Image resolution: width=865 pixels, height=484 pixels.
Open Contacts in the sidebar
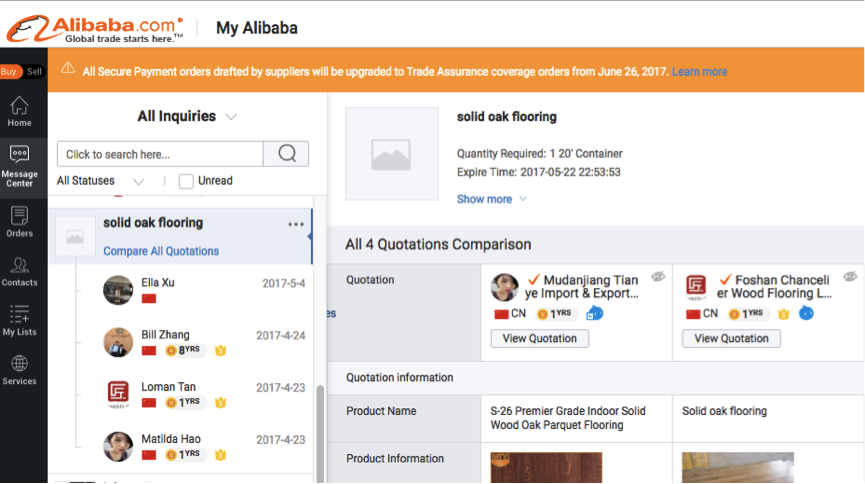click(x=19, y=272)
